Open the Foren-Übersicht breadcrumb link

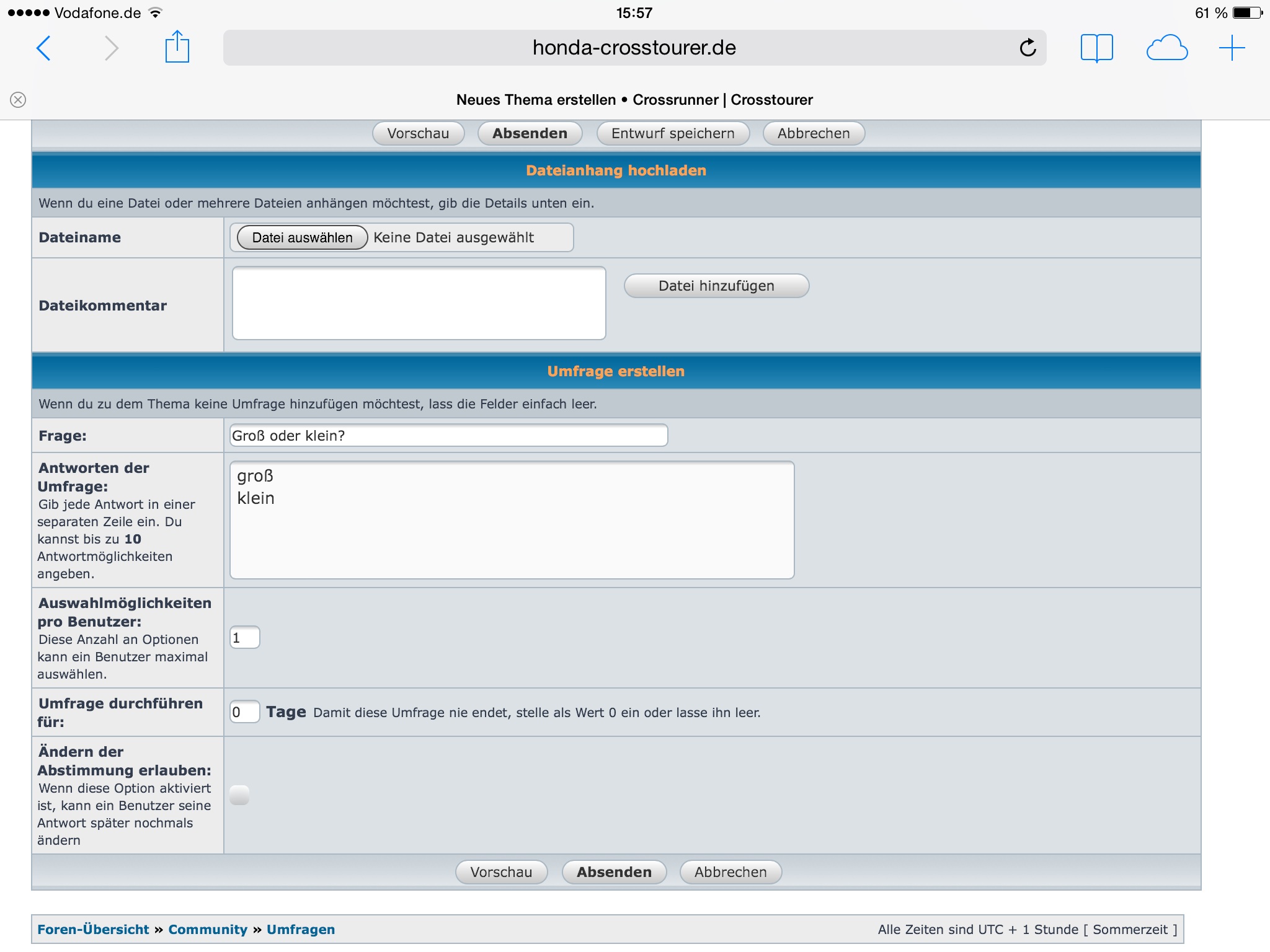(93, 929)
